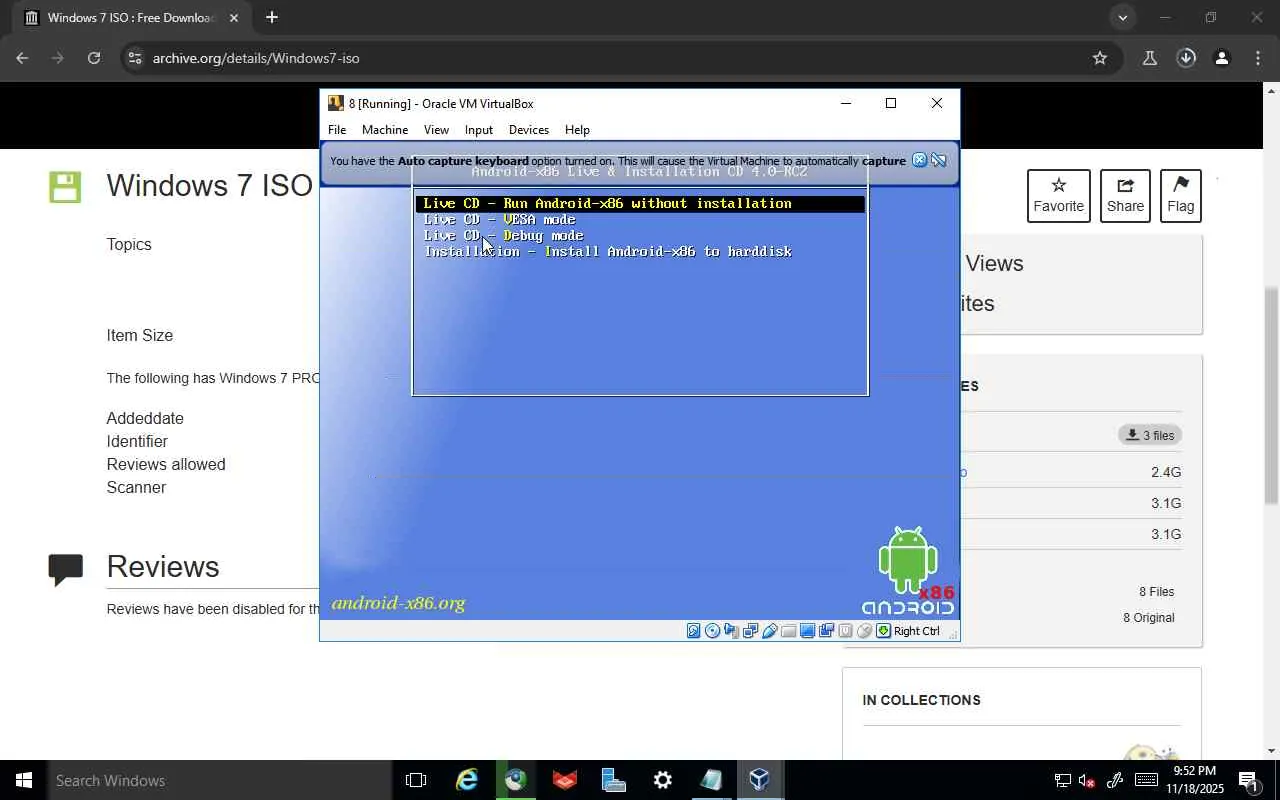Open Settings gear on the taskbar
The height and width of the screenshot is (800, 1280).
[662, 780]
